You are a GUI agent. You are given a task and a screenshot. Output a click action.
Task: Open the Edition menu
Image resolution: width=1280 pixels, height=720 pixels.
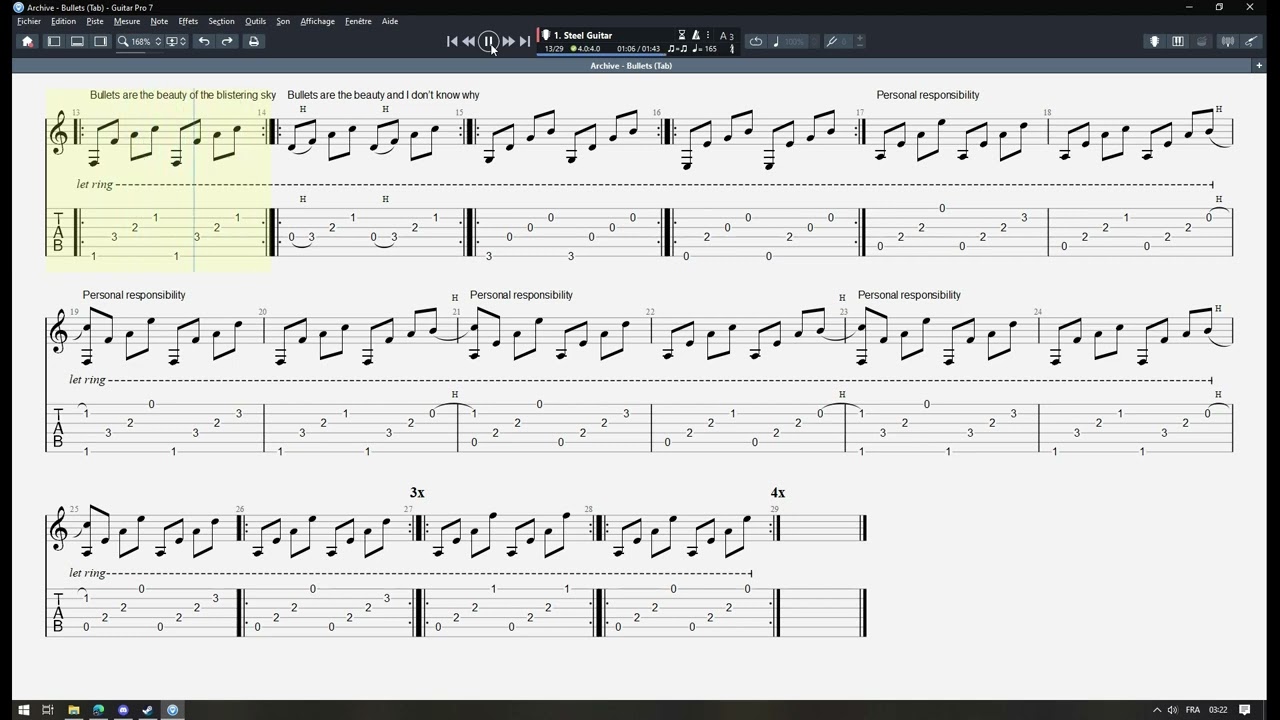[63, 21]
